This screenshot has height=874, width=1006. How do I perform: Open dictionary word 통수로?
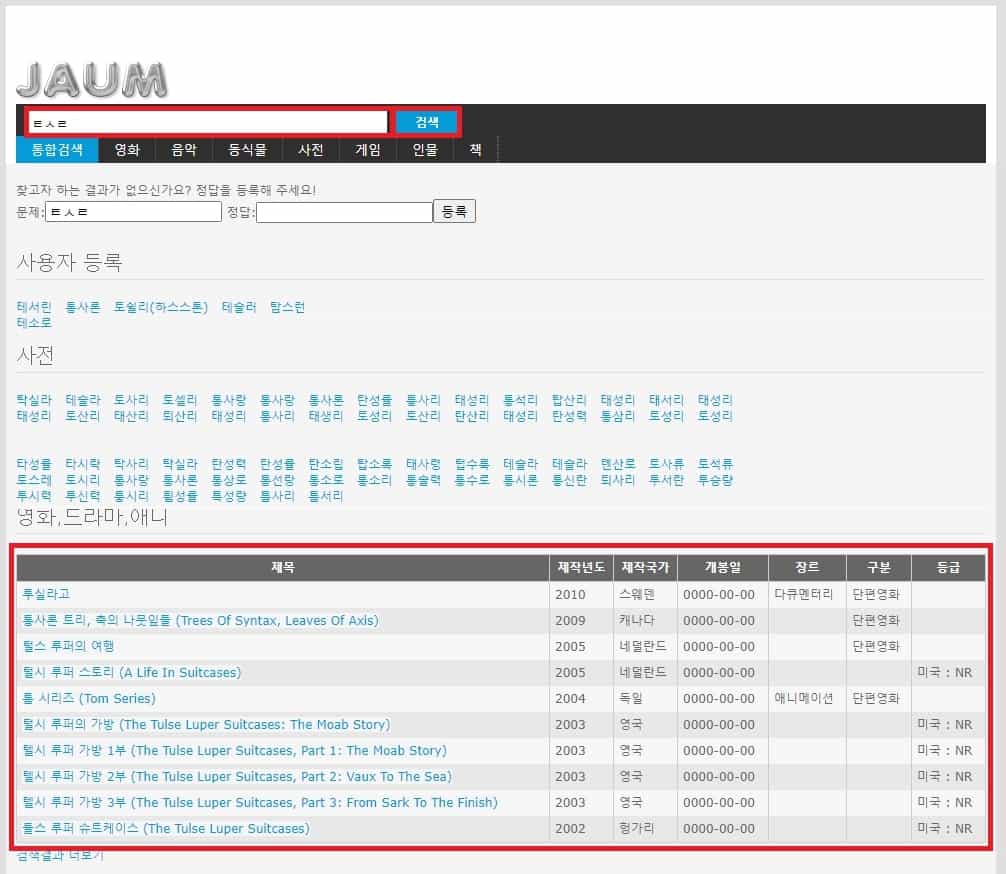click(x=472, y=479)
